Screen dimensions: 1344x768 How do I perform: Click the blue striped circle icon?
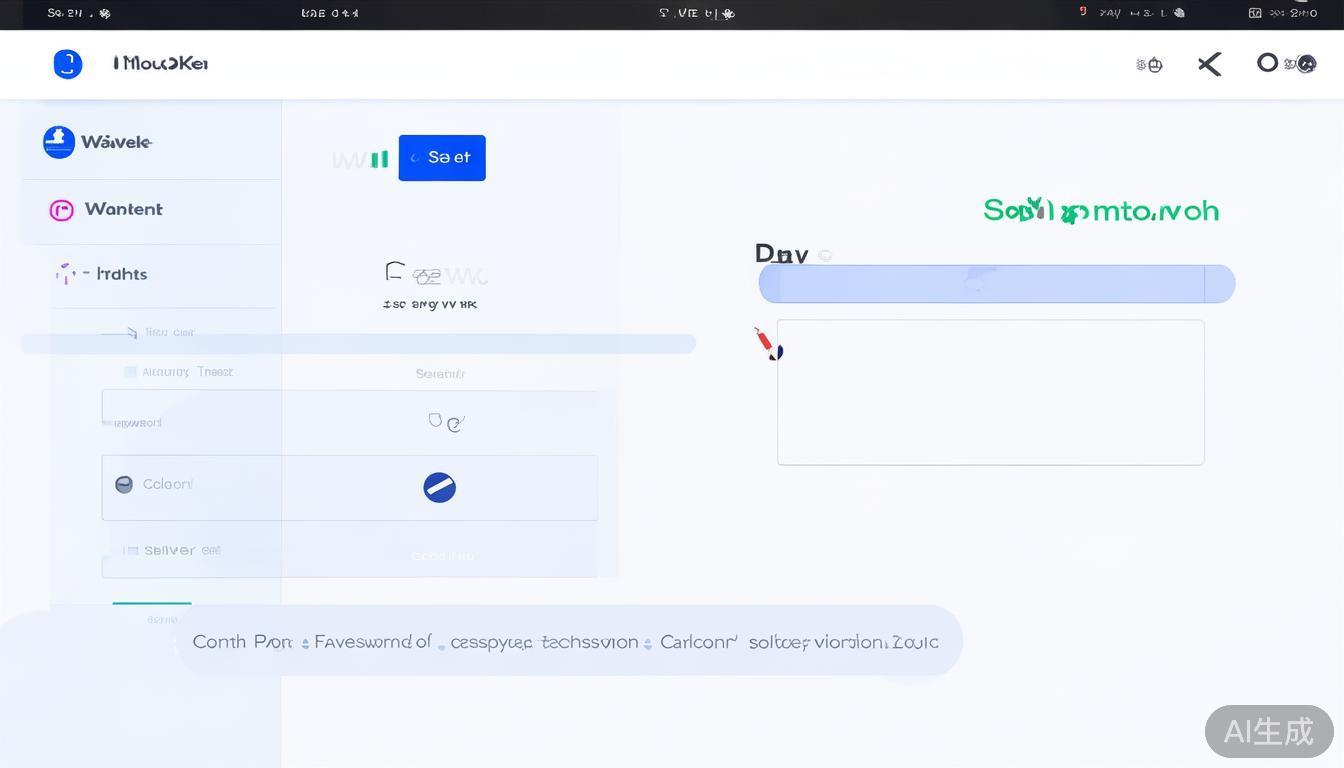[439, 487]
